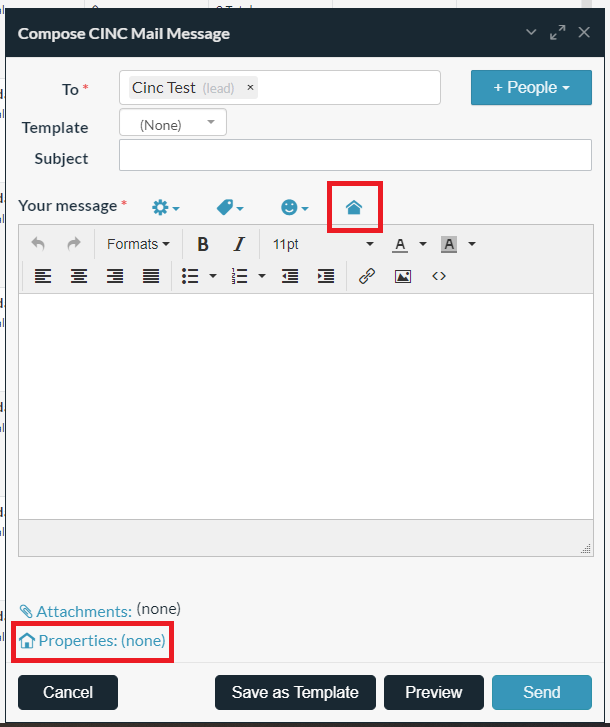This screenshot has width=610, height=727.
Task: Toggle bold formatting
Action: pos(203,244)
